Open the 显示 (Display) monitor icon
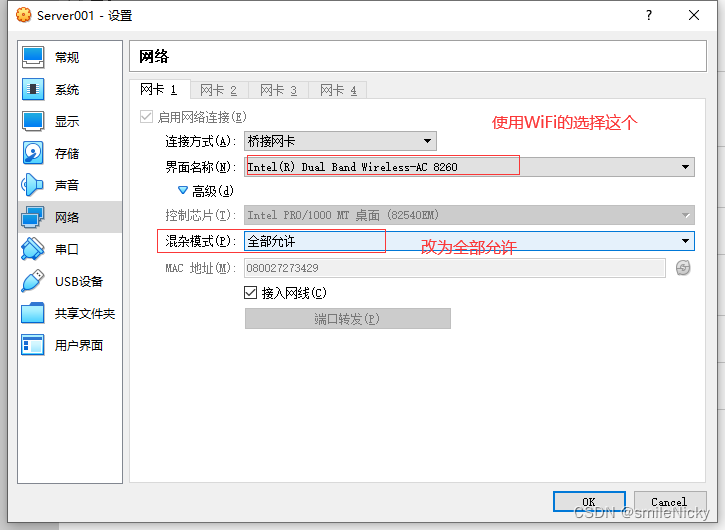 pyautogui.click(x=33, y=121)
